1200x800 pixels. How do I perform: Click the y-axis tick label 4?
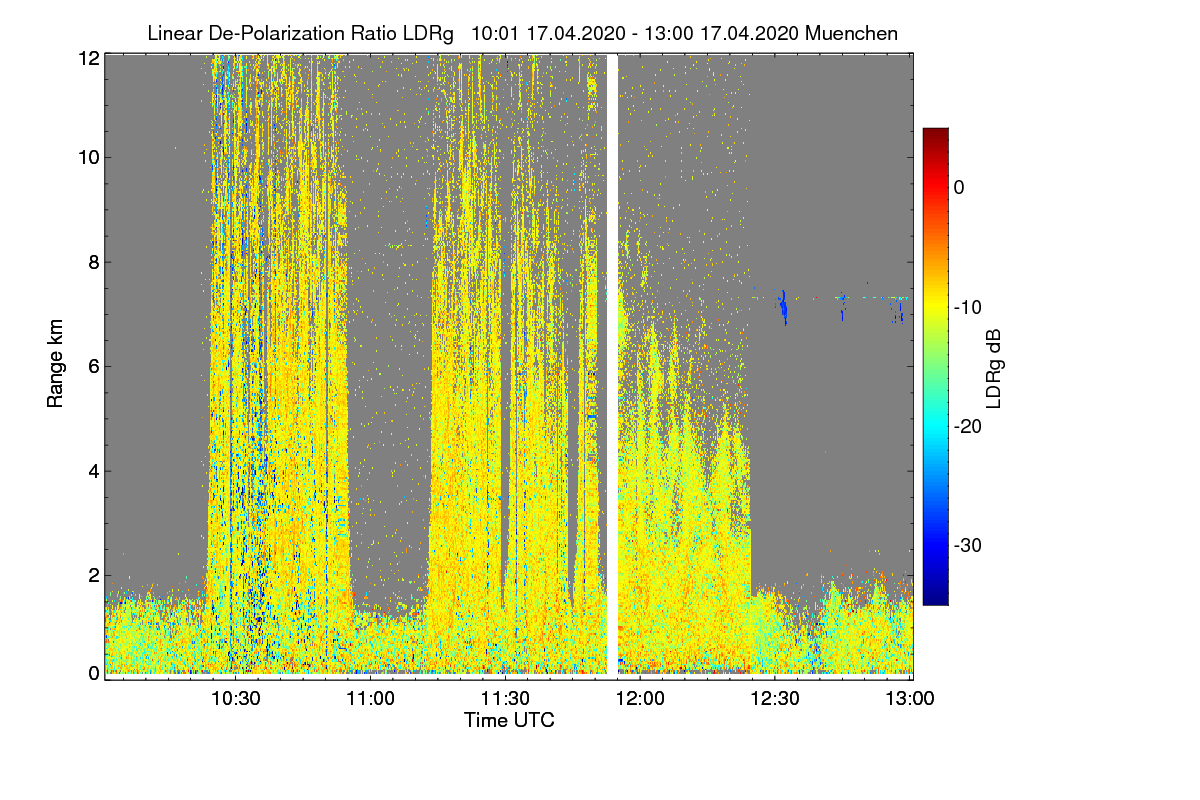tap(93, 471)
